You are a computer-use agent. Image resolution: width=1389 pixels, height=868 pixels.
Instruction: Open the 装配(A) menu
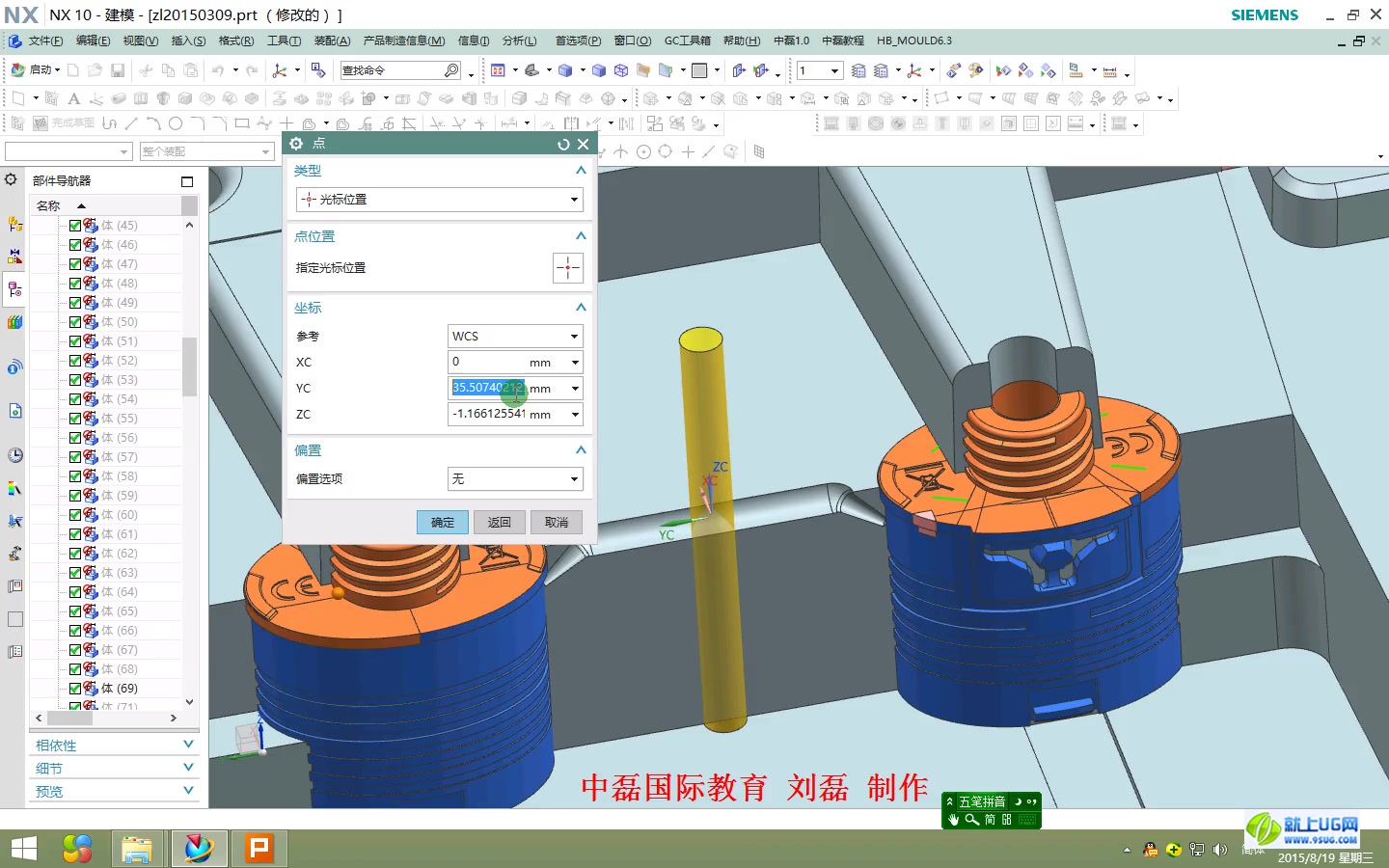click(x=332, y=41)
